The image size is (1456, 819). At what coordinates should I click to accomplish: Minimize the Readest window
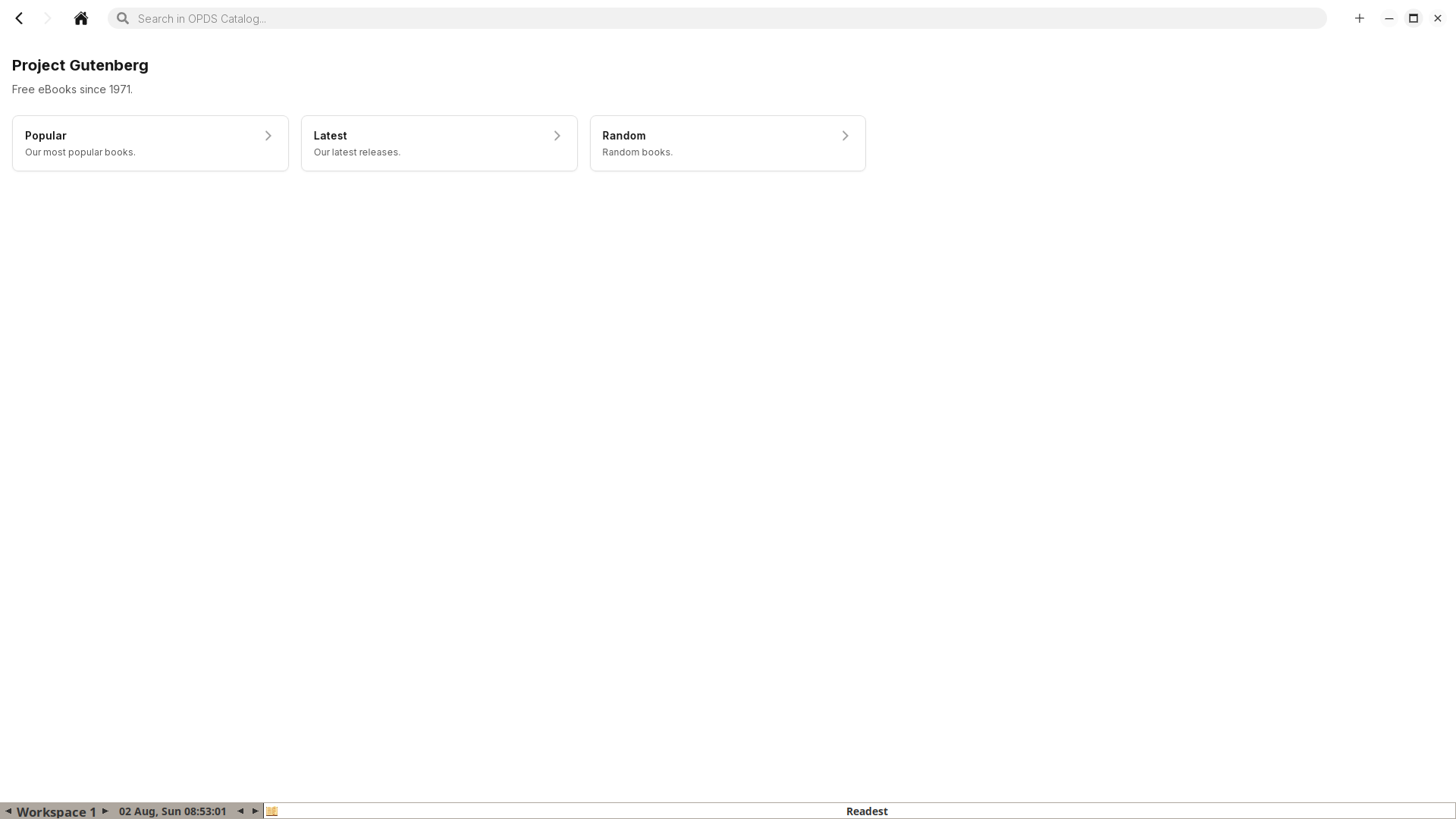point(1389,18)
